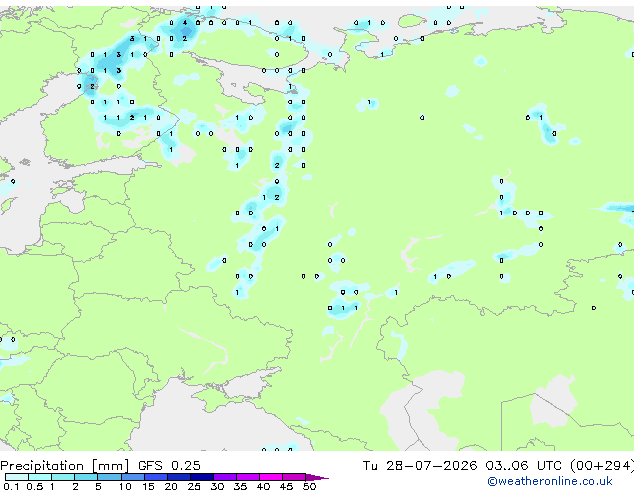Click the '03..06 UTC' time label

(524, 466)
